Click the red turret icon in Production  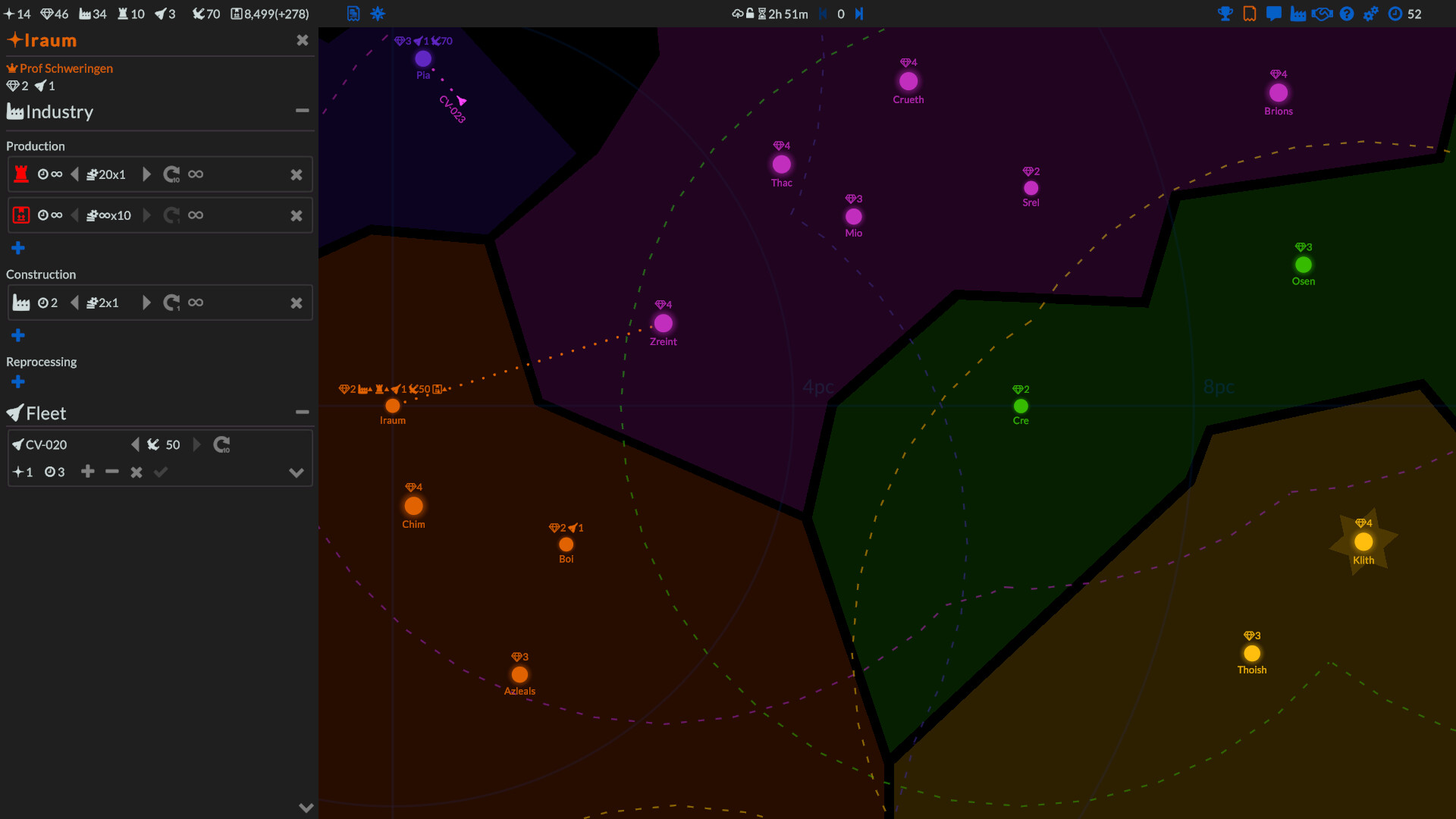[21, 174]
